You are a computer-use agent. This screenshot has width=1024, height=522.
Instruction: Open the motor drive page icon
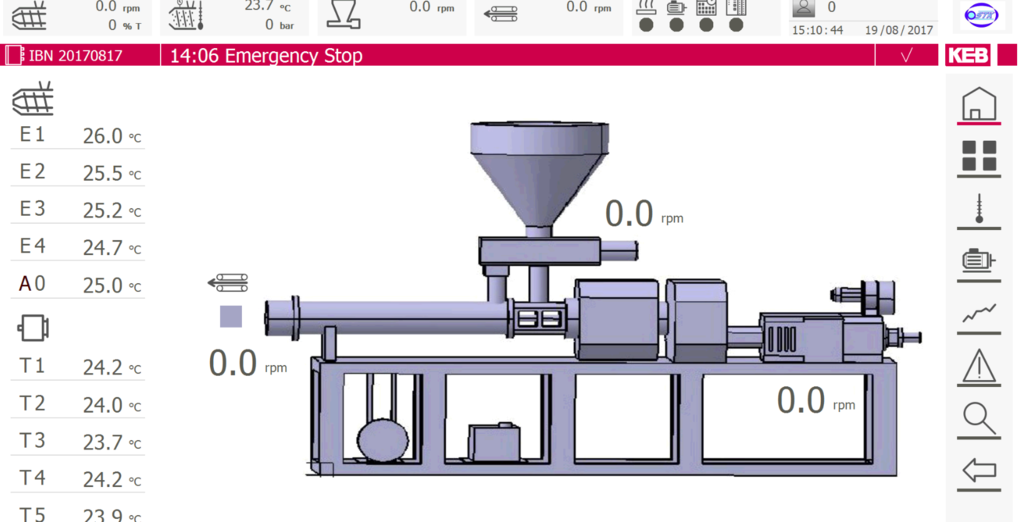click(x=978, y=261)
